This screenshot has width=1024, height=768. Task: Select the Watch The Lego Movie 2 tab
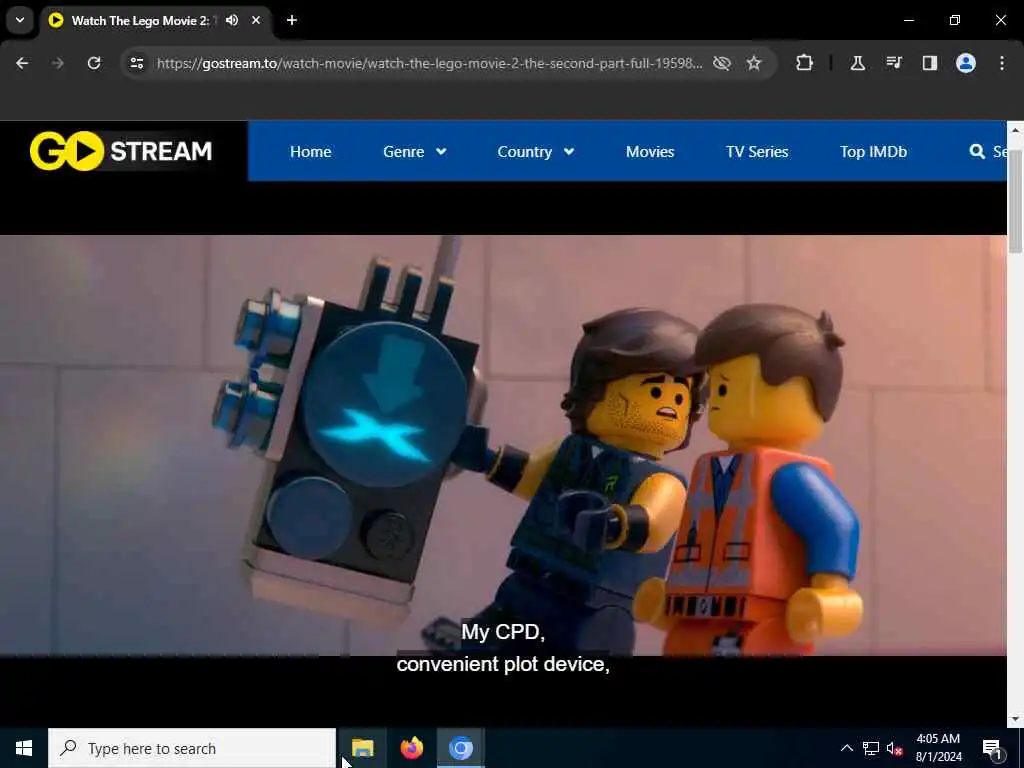[x=157, y=20]
